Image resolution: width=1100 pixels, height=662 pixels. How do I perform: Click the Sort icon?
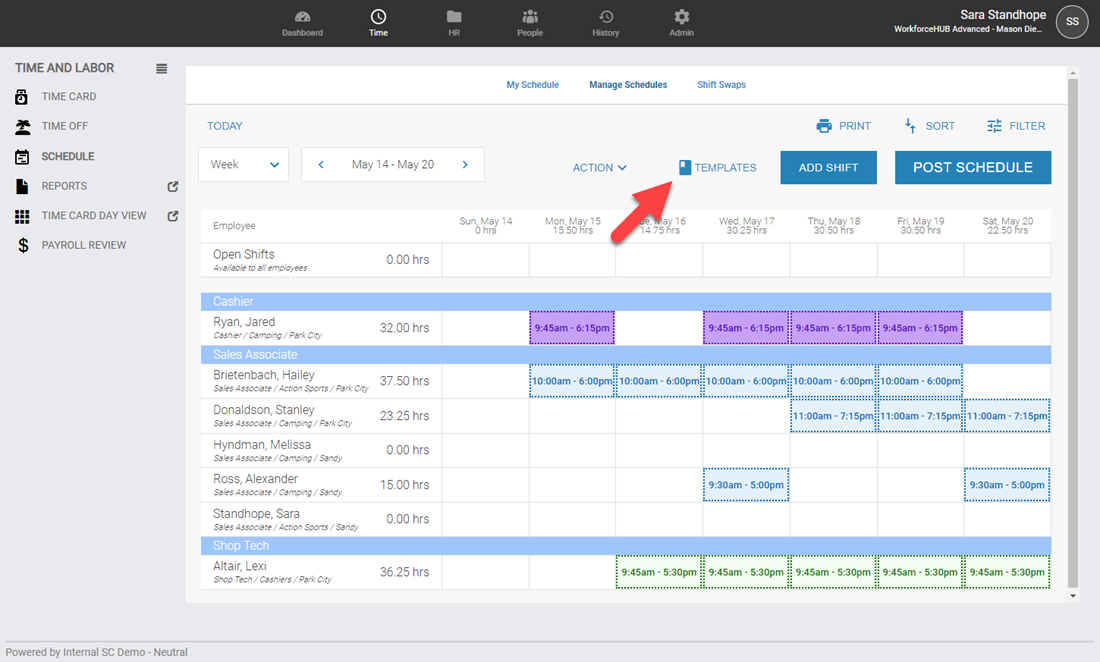(x=910, y=126)
